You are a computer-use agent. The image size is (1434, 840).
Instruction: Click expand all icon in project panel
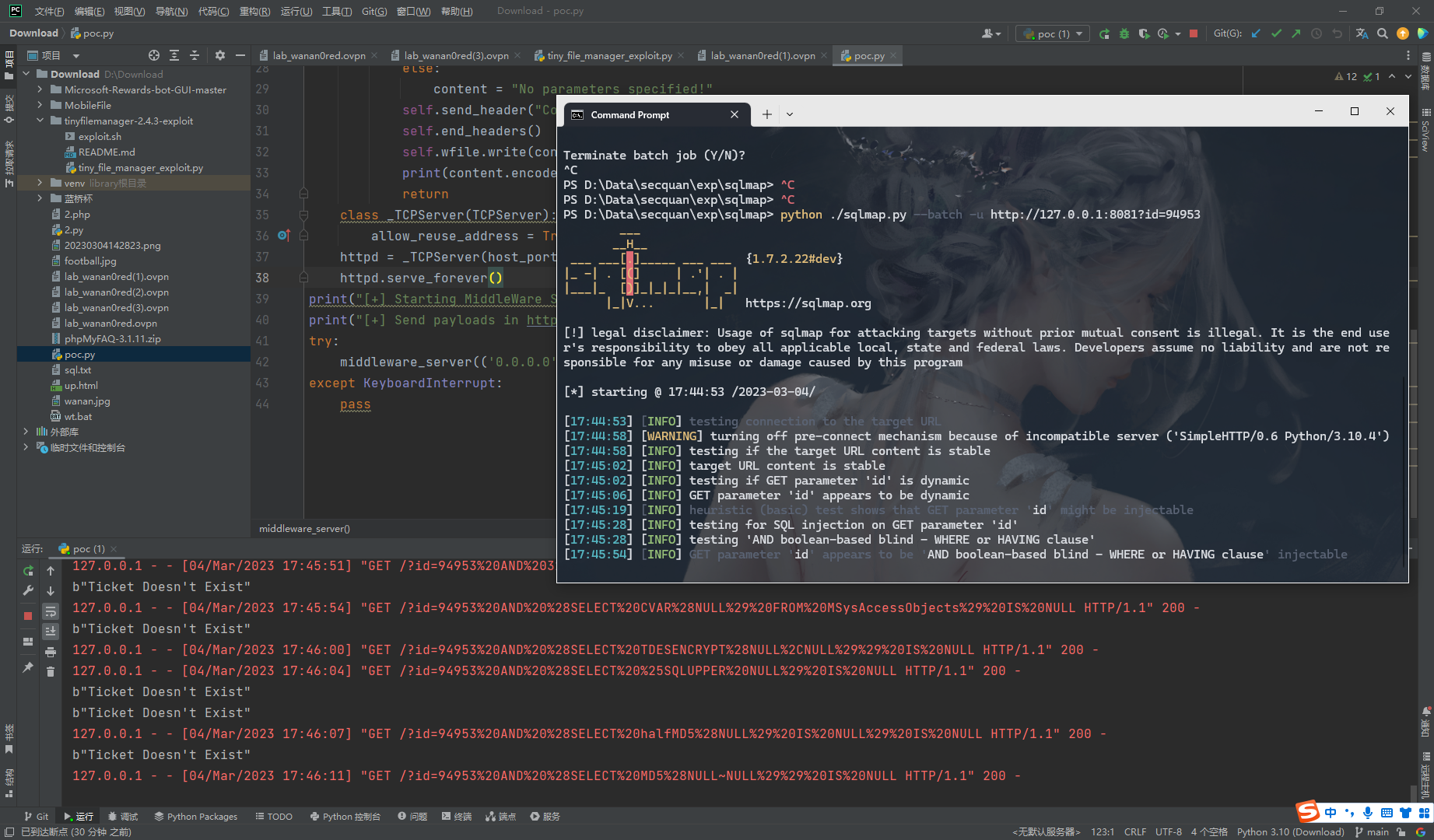point(174,55)
